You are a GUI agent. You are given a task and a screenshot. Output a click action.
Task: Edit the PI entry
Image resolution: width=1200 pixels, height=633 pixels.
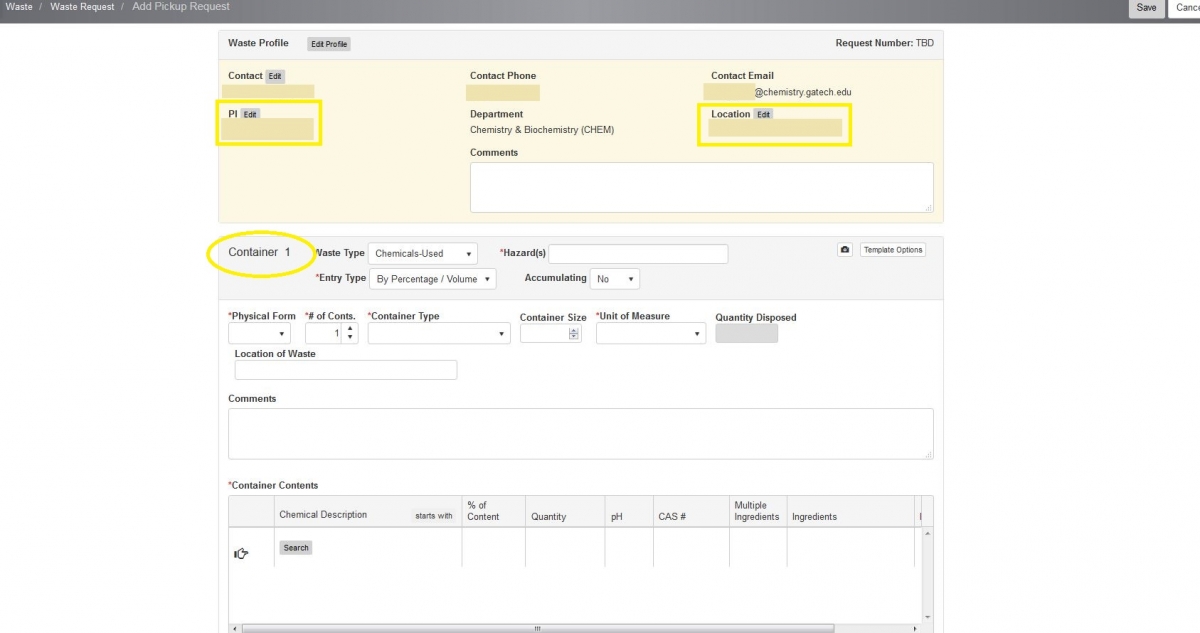click(250, 114)
